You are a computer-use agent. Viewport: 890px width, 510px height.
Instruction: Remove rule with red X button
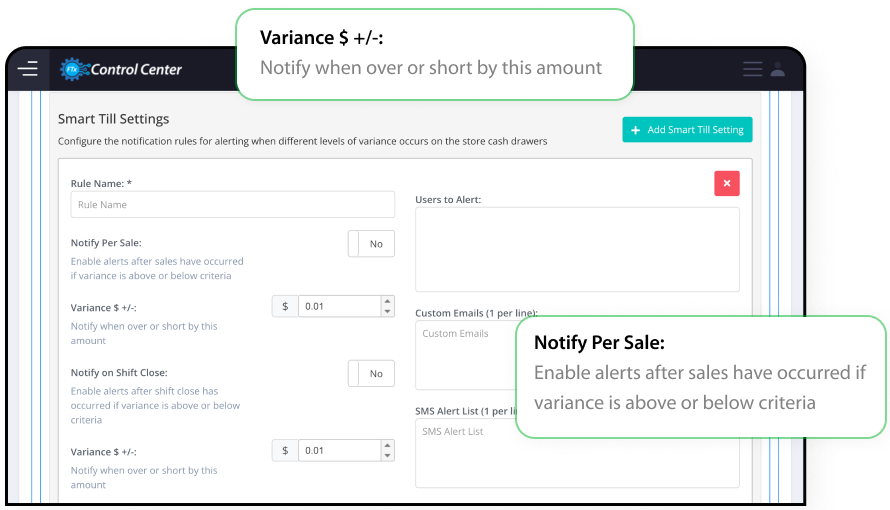coord(727,183)
